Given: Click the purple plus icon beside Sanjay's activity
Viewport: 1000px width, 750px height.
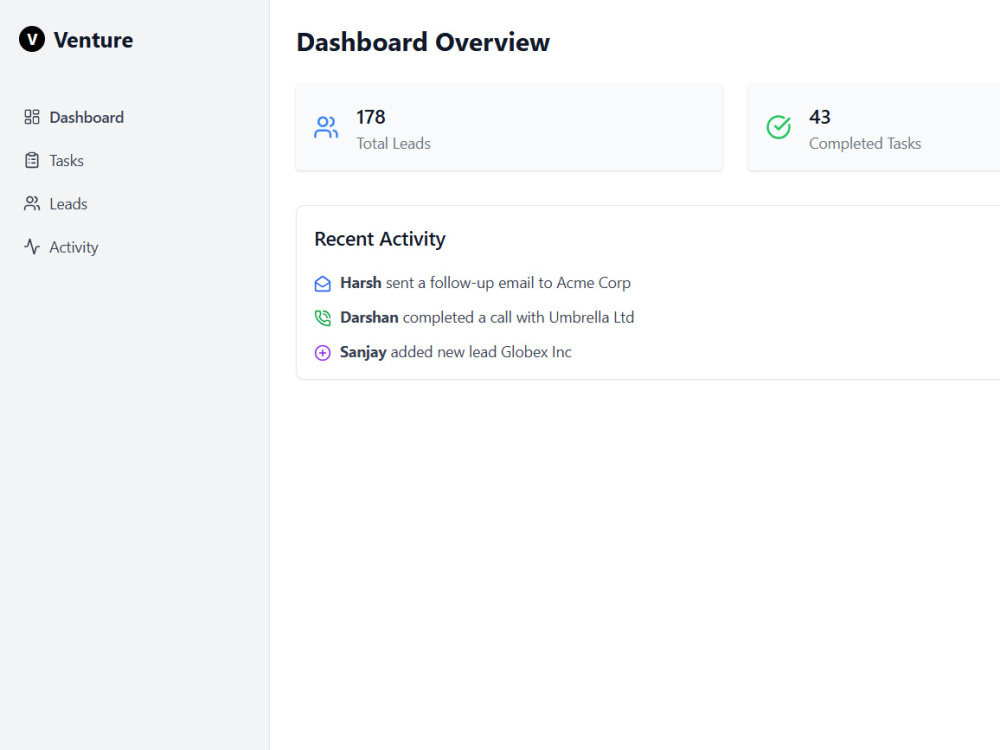Looking at the screenshot, I should 323,353.
